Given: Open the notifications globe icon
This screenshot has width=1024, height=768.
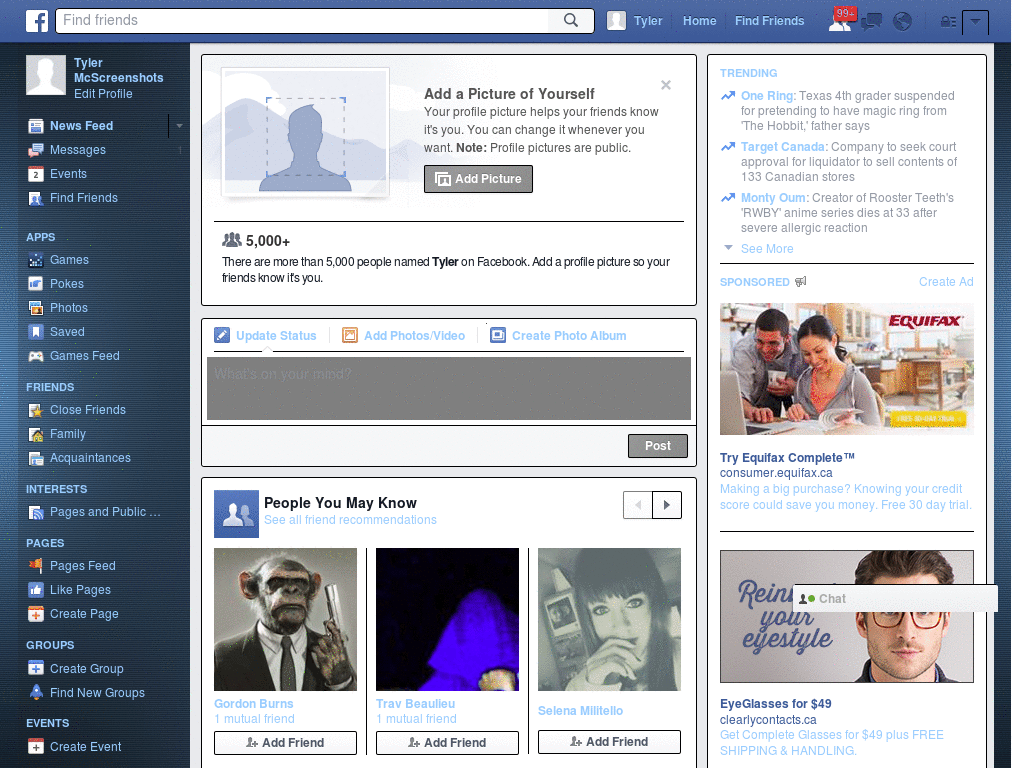Looking at the screenshot, I should pos(903,22).
